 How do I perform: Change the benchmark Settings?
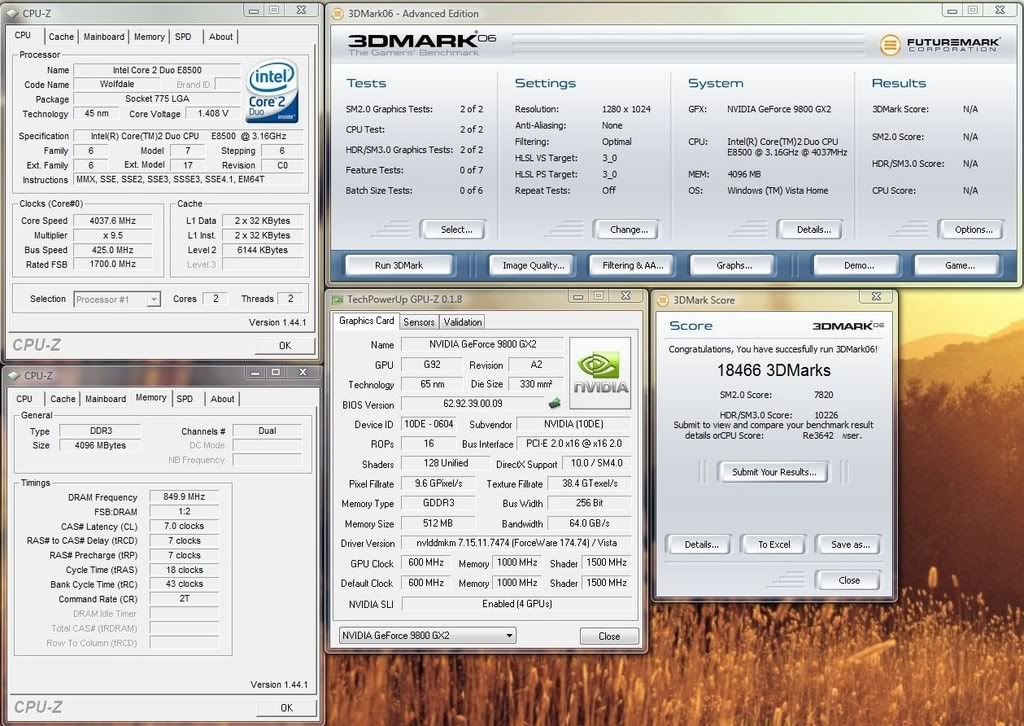(x=626, y=229)
